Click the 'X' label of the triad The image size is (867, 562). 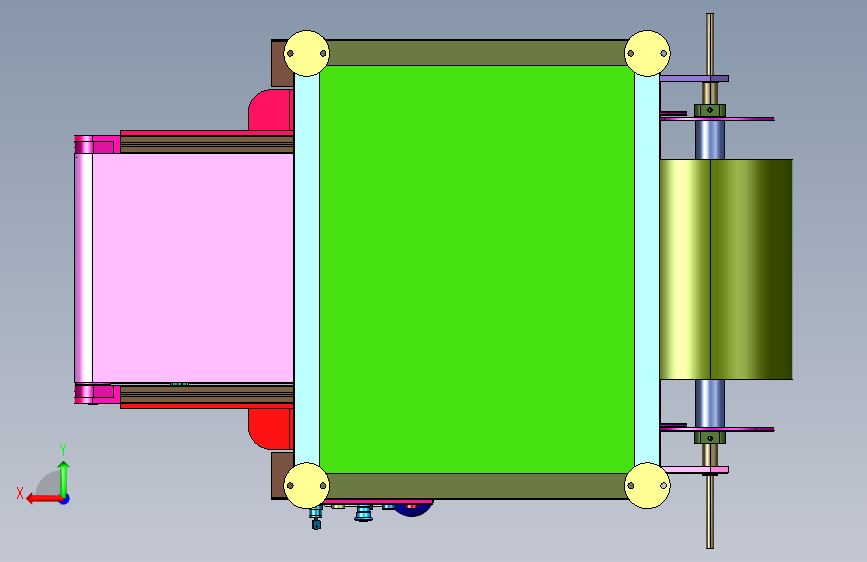pyautogui.click(x=20, y=493)
